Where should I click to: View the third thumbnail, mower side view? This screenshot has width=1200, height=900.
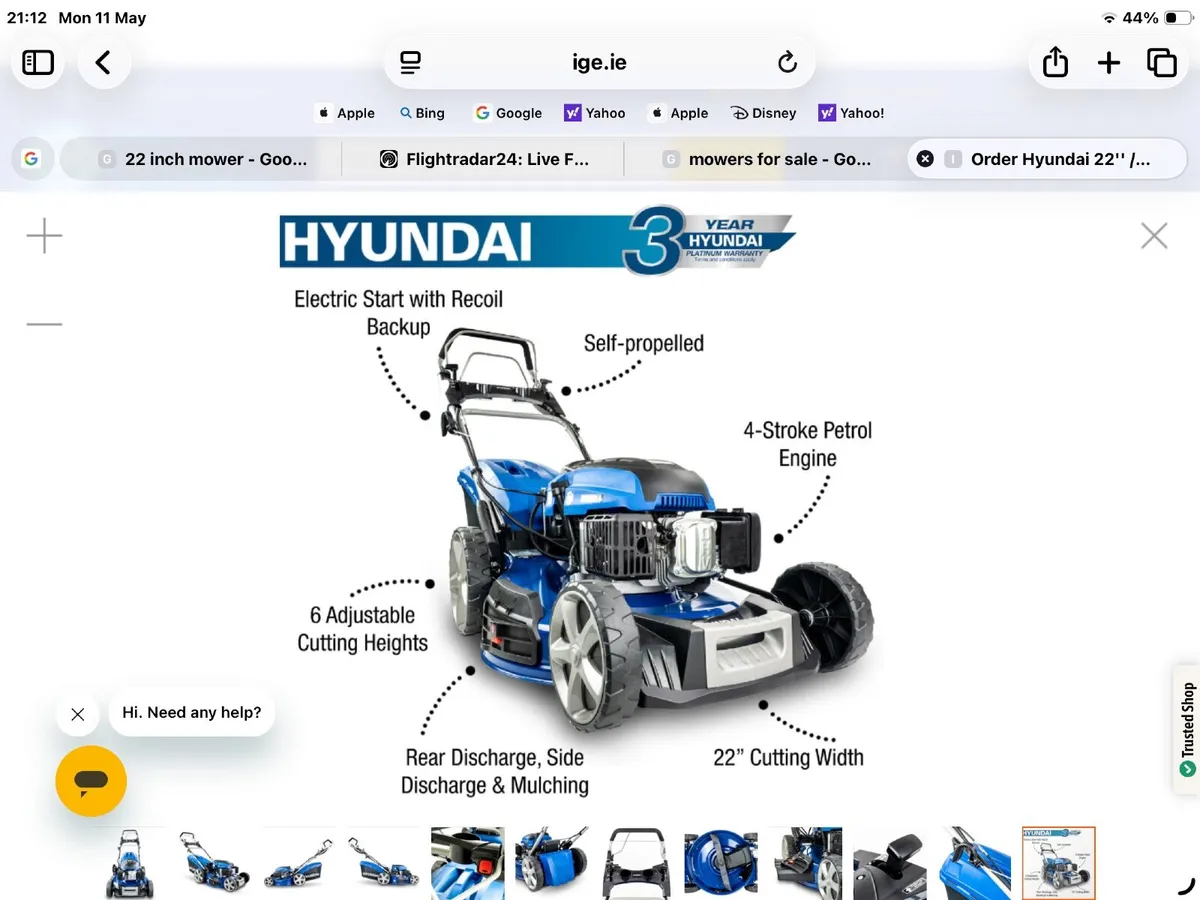(x=299, y=863)
